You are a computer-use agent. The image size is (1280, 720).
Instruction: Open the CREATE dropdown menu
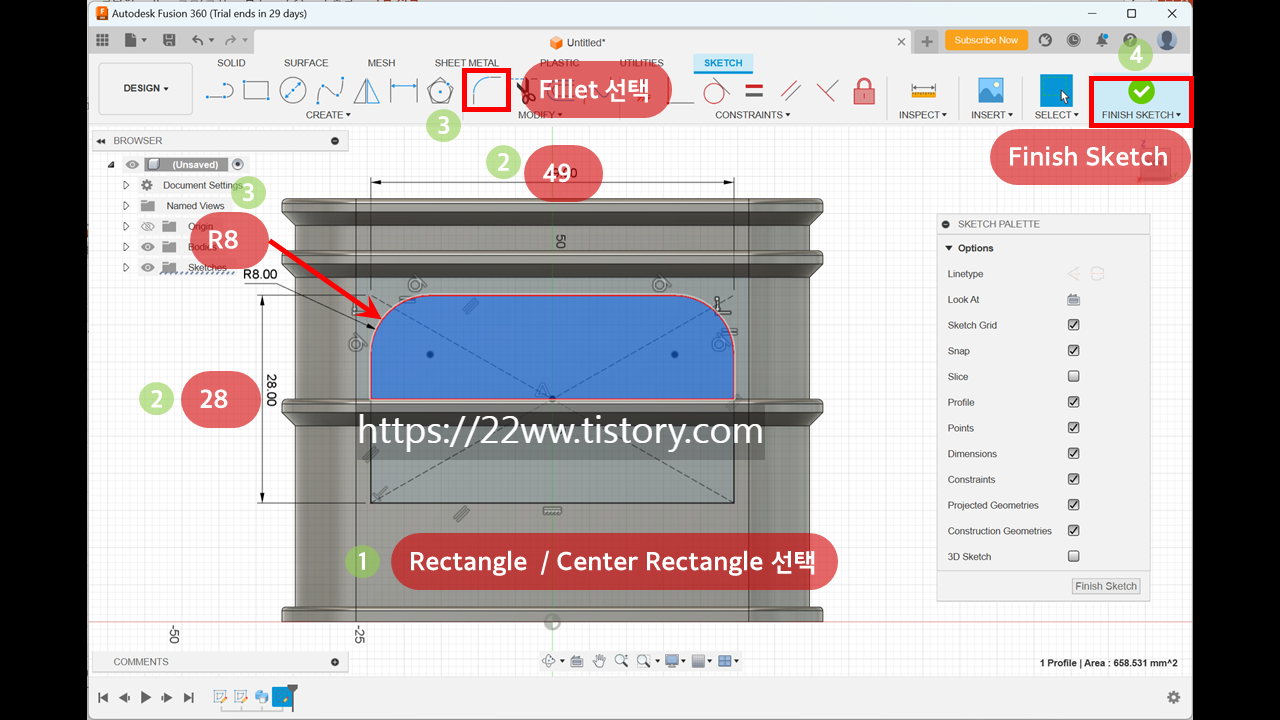tap(328, 115)
